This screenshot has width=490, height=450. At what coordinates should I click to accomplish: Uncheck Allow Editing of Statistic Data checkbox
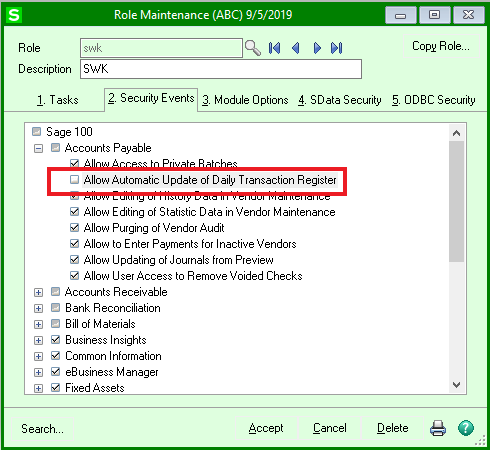[x=74, y=211]
